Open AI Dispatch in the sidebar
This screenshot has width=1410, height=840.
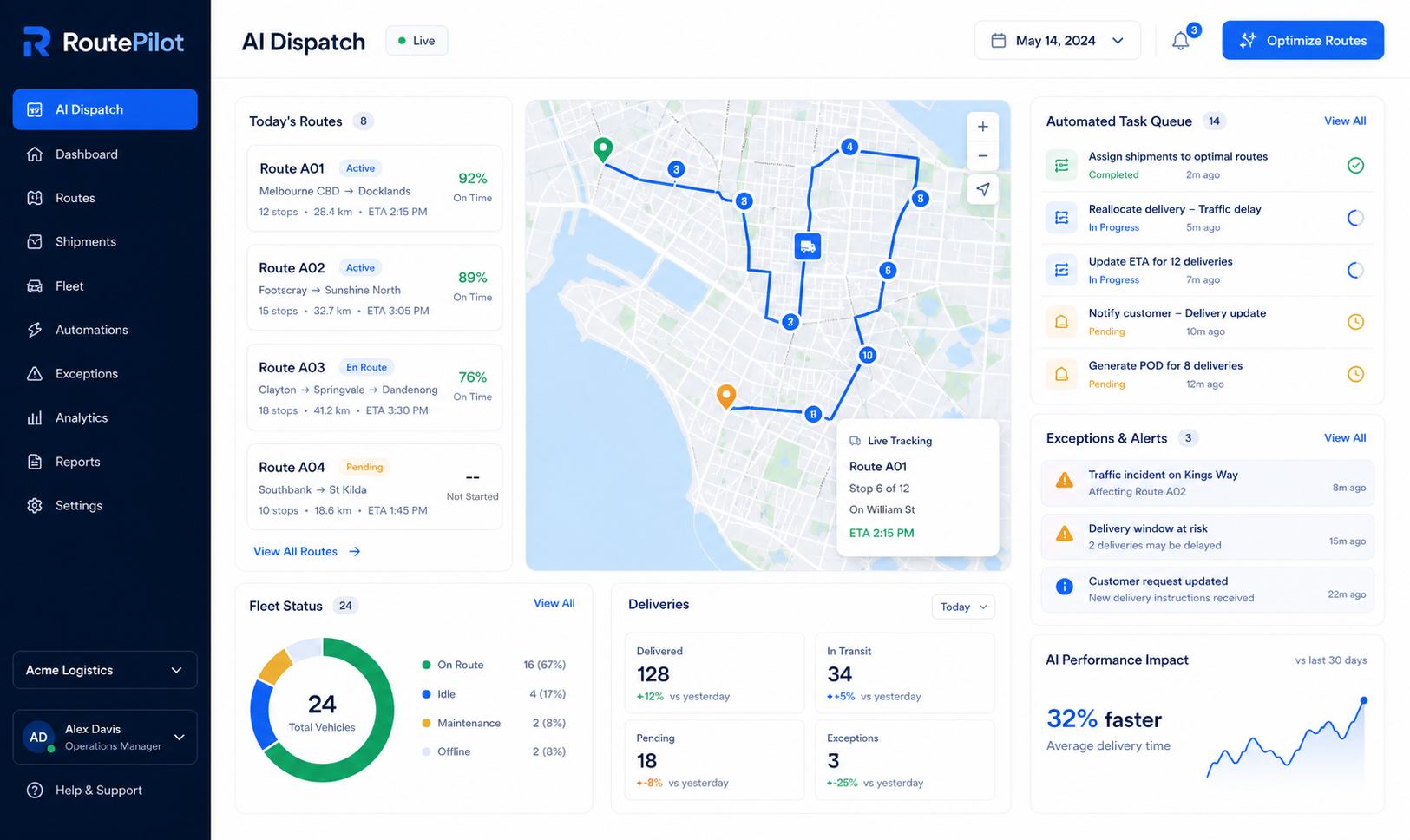click(x=105, y=109)
